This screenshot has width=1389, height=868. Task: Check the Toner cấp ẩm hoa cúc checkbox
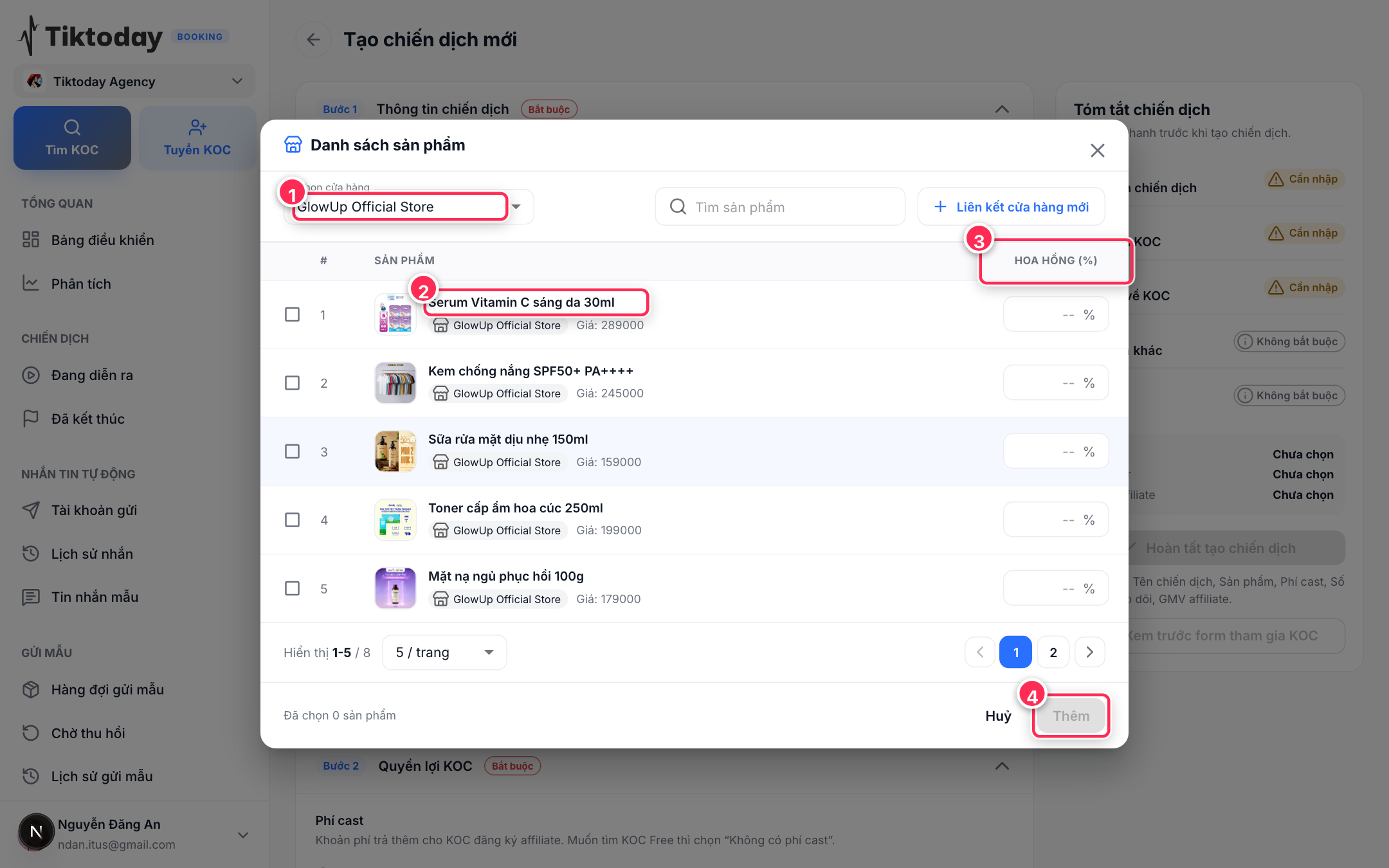click(x=292, y=520)
